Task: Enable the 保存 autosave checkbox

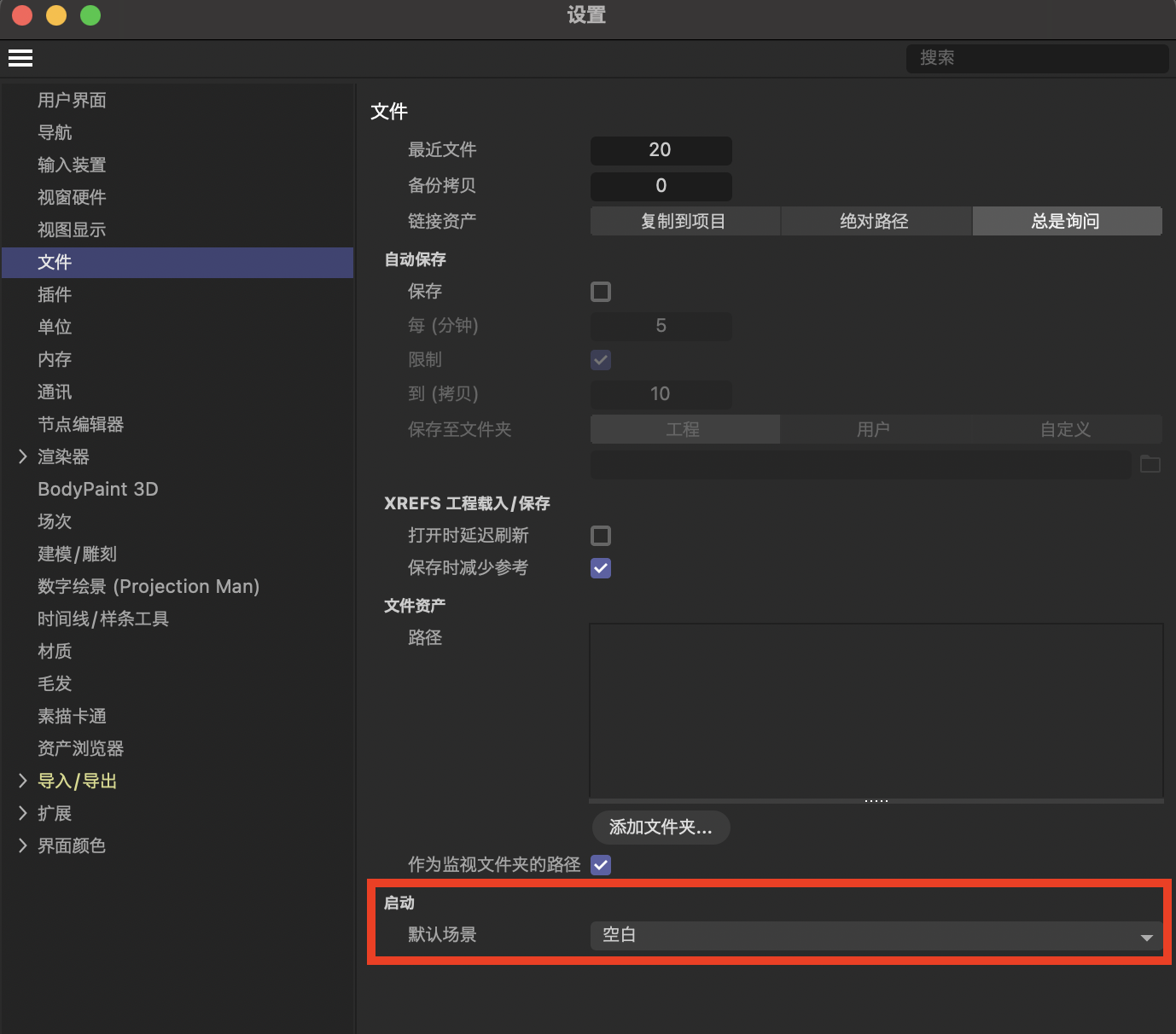Action: (601, 292)
